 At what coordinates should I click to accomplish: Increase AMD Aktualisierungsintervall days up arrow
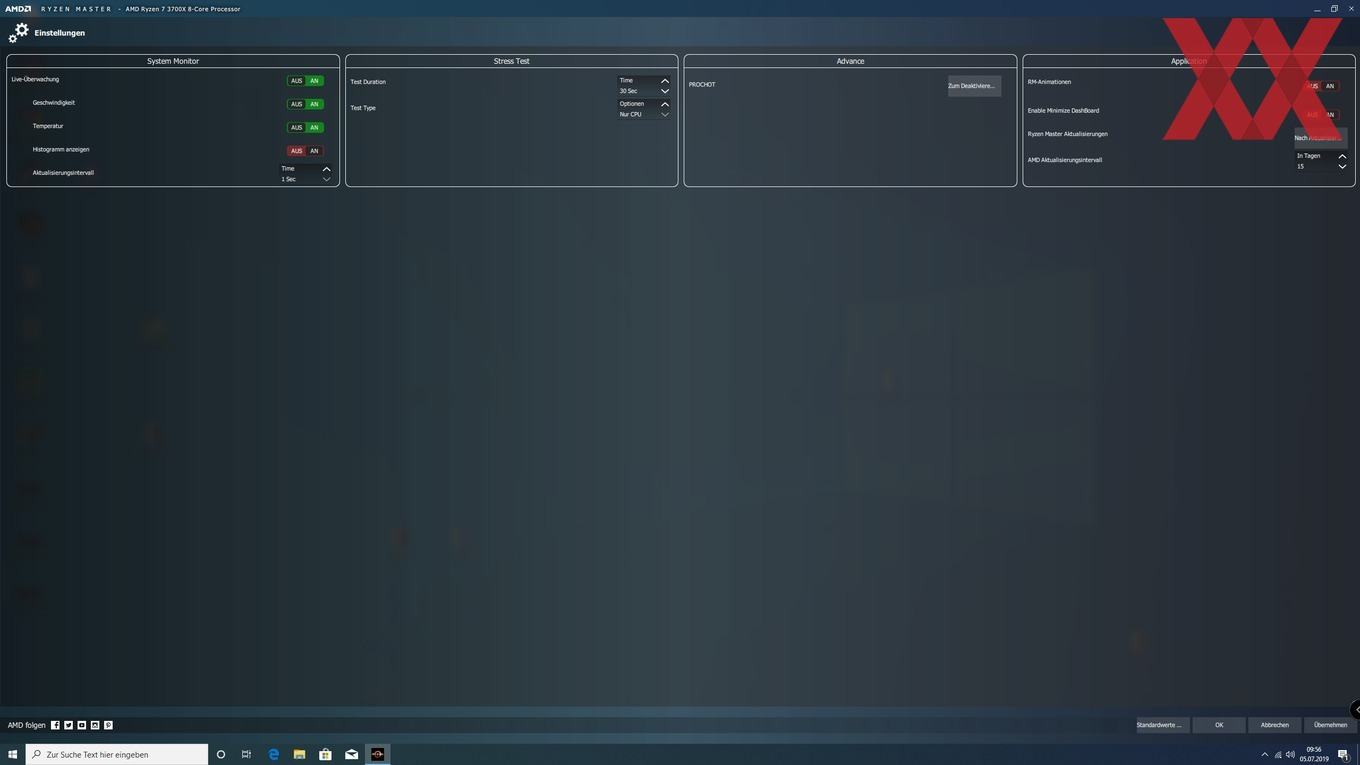tap(1342, 156)
